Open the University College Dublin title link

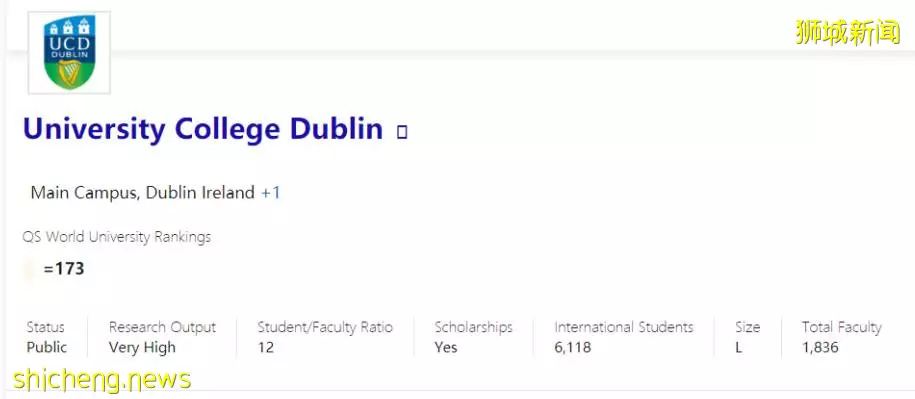click(x=203, y=129)
